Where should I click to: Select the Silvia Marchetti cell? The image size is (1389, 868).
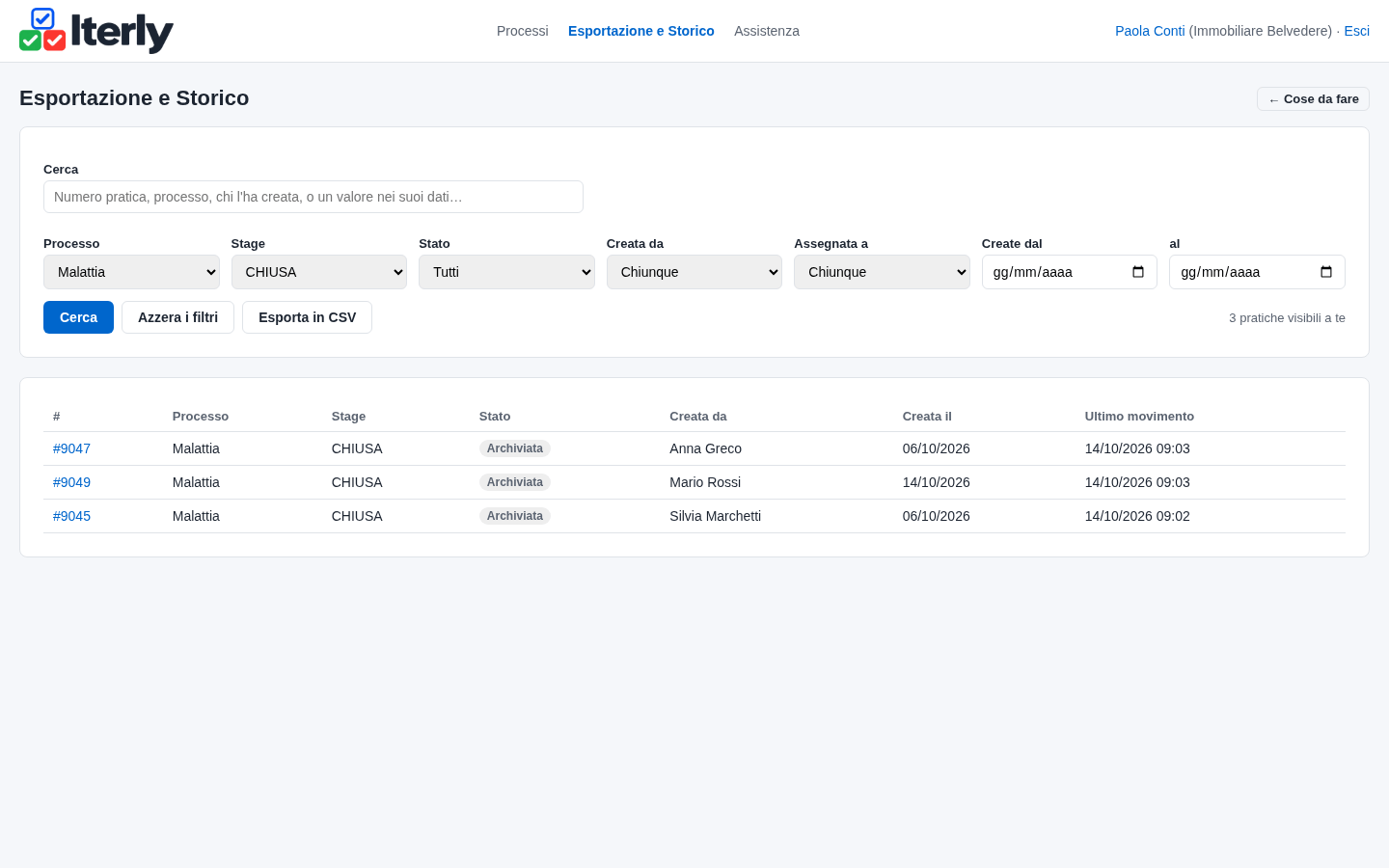(715, 516)
